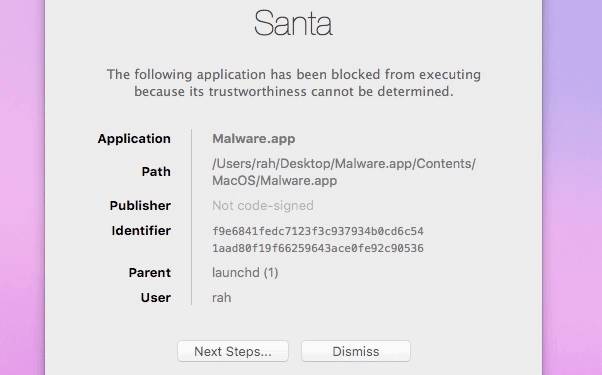Click the blocked from executing message
This screenshot has width=602, height=375.
(294, 83)
